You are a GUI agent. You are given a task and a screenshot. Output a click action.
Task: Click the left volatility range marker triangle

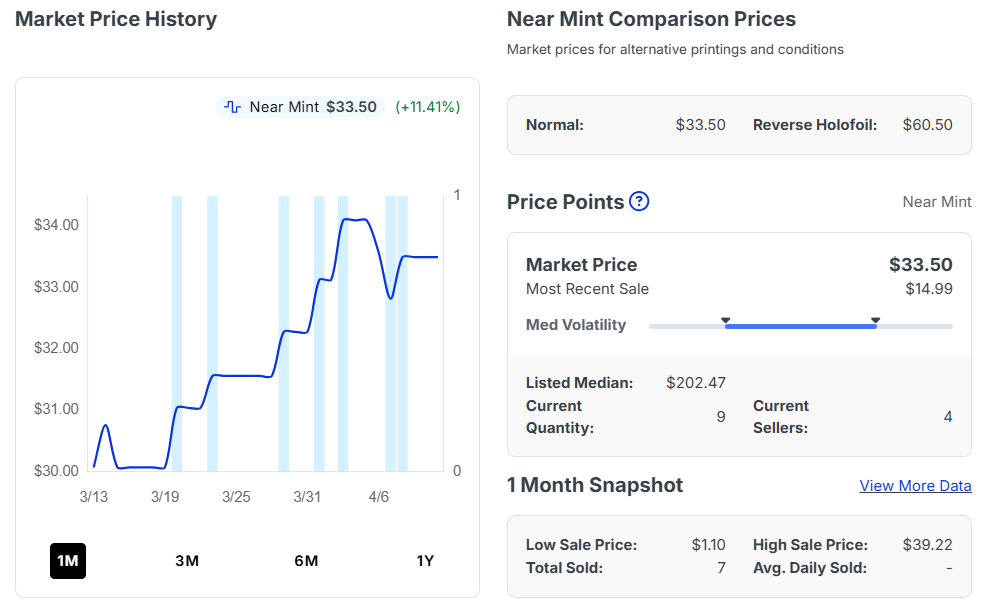pos(726,320)
